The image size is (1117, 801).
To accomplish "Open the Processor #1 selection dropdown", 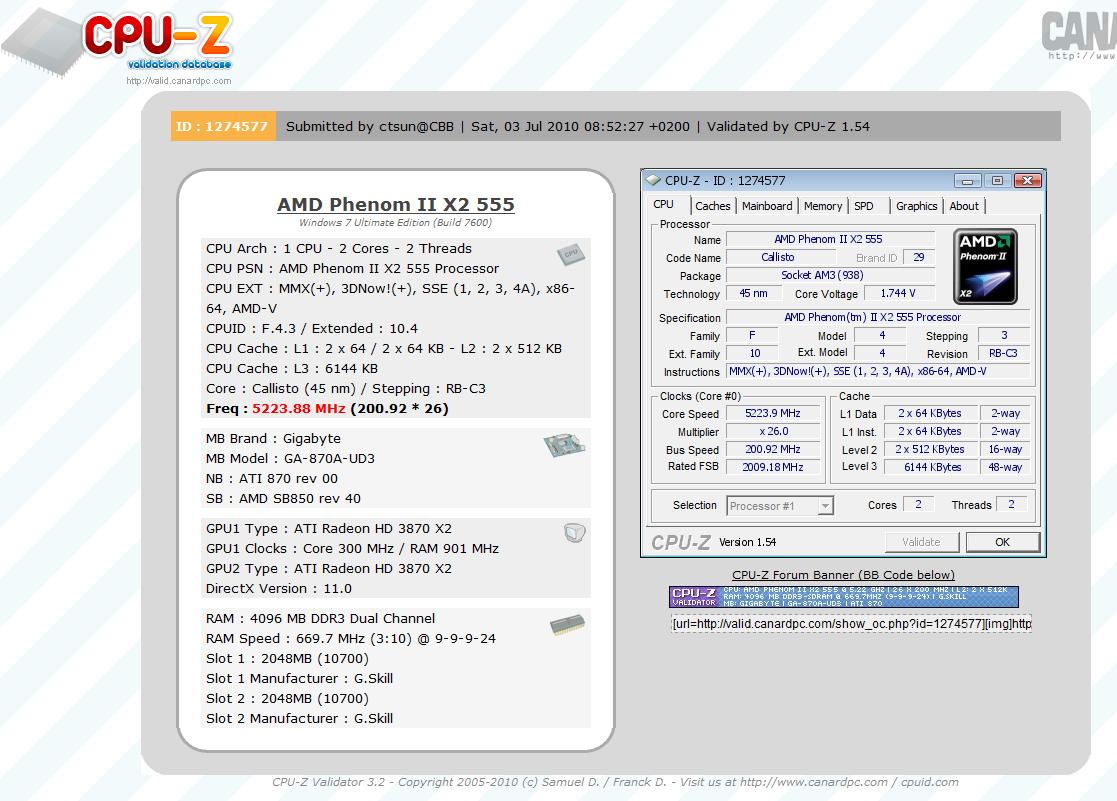I will 780,506.
